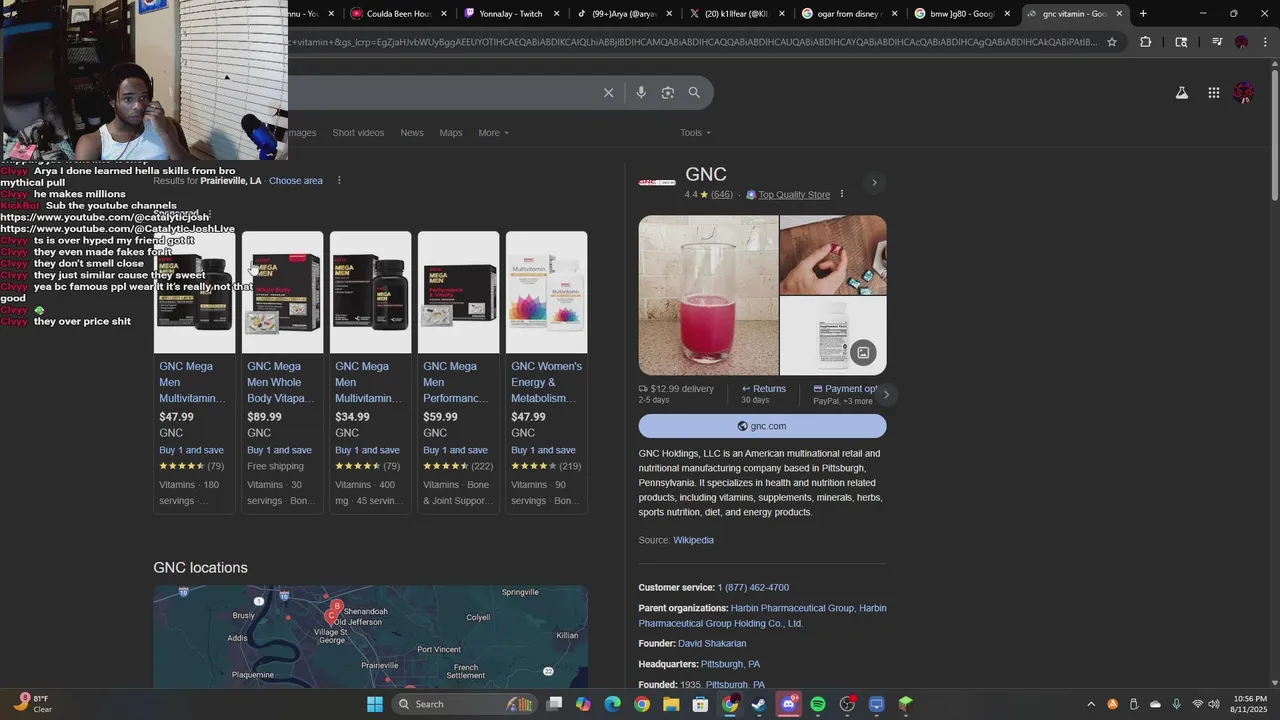The image size is (1280, 720).
Task: Open more options beside Top Quality Store
Action: pos(842,194)
